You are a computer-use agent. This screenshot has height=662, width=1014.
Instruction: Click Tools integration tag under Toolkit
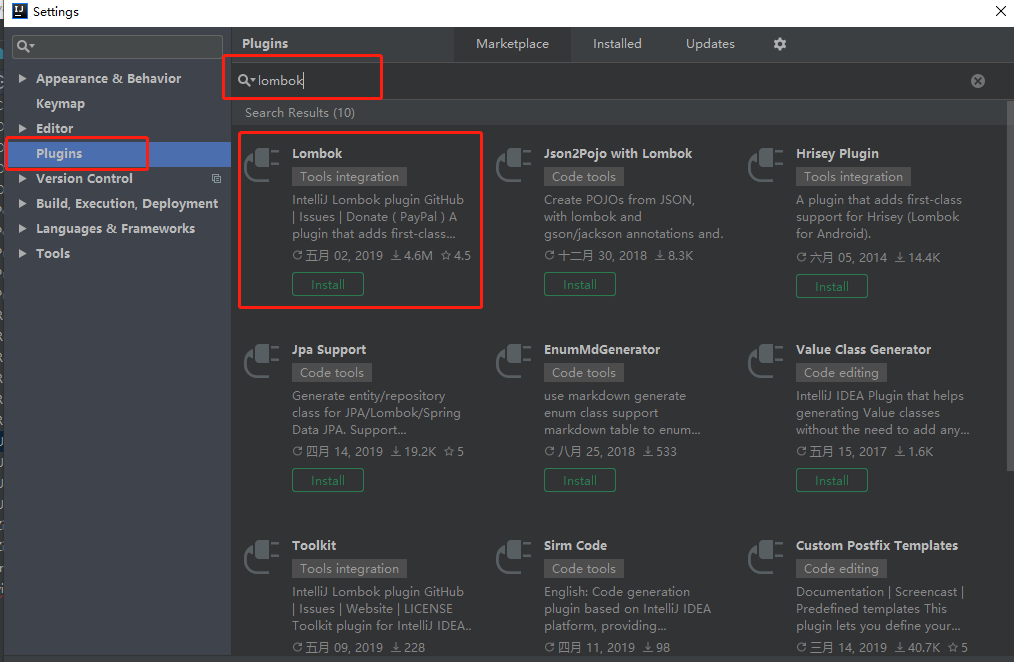point(349,568)
